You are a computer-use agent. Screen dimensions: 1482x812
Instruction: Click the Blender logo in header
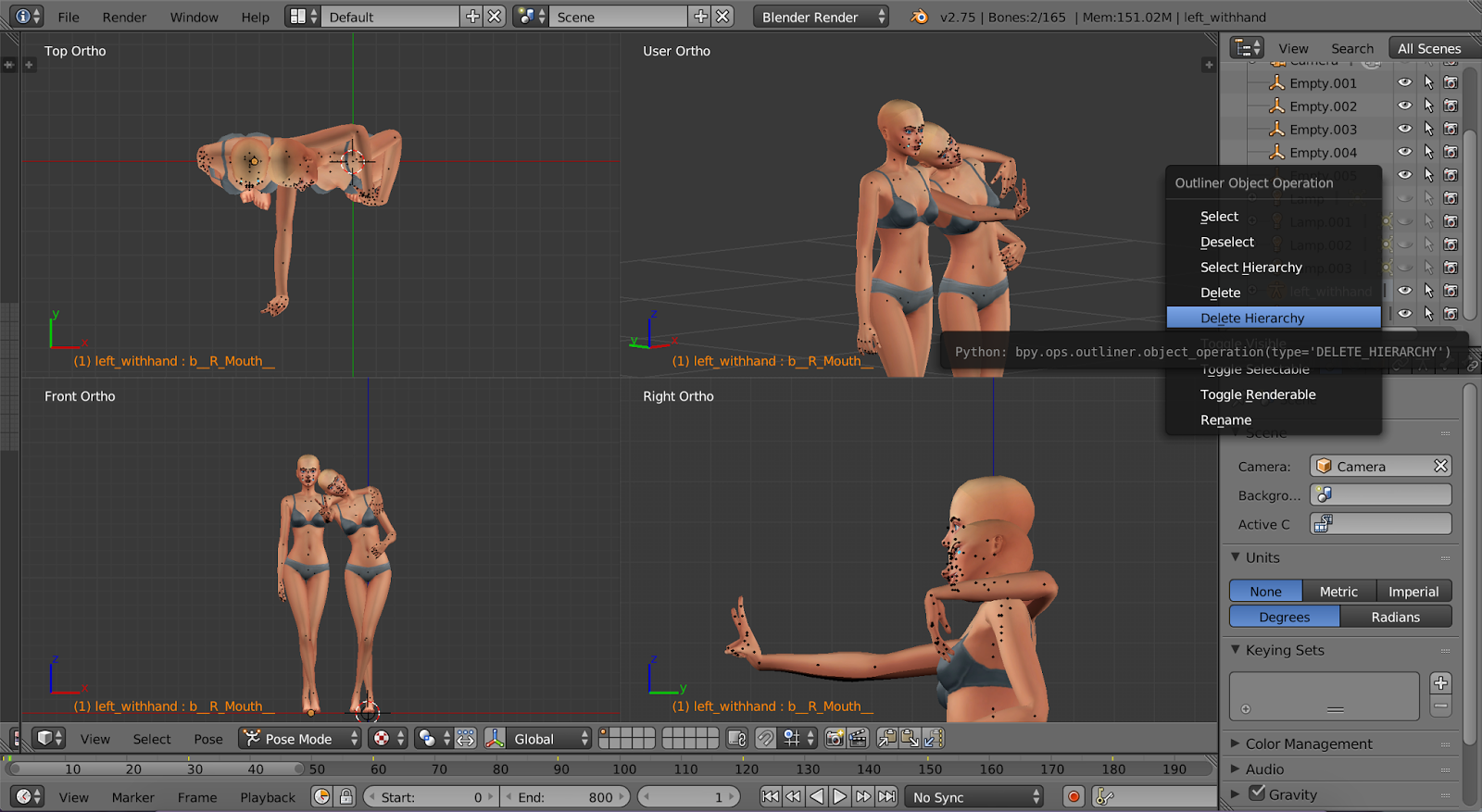[919, 17]
